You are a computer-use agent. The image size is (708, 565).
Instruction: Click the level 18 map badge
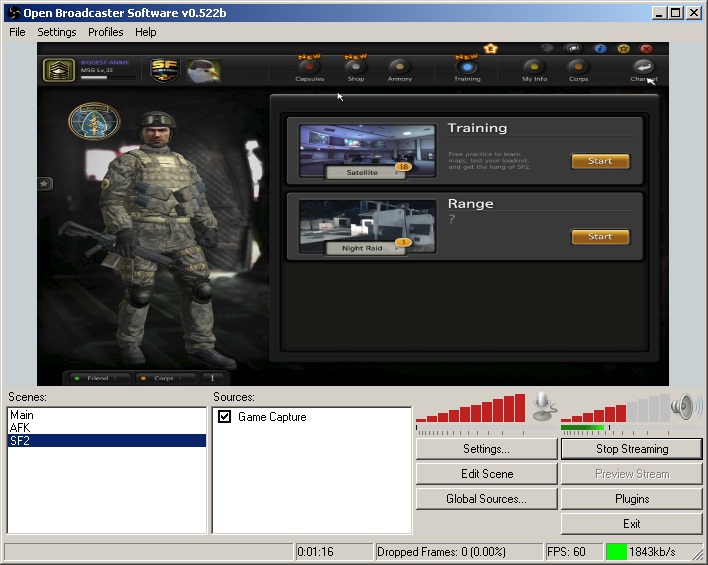(x=403, y=167)
